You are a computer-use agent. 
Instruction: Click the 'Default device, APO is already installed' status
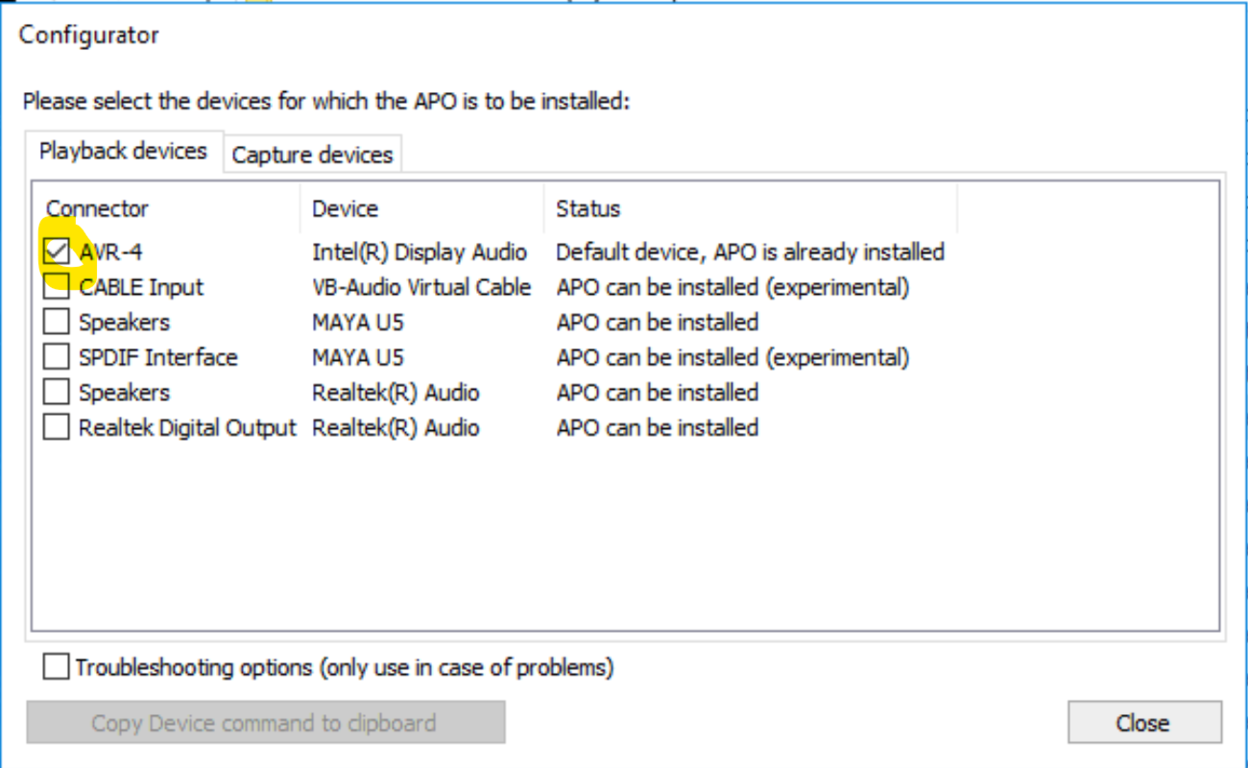tap(750, 252)
